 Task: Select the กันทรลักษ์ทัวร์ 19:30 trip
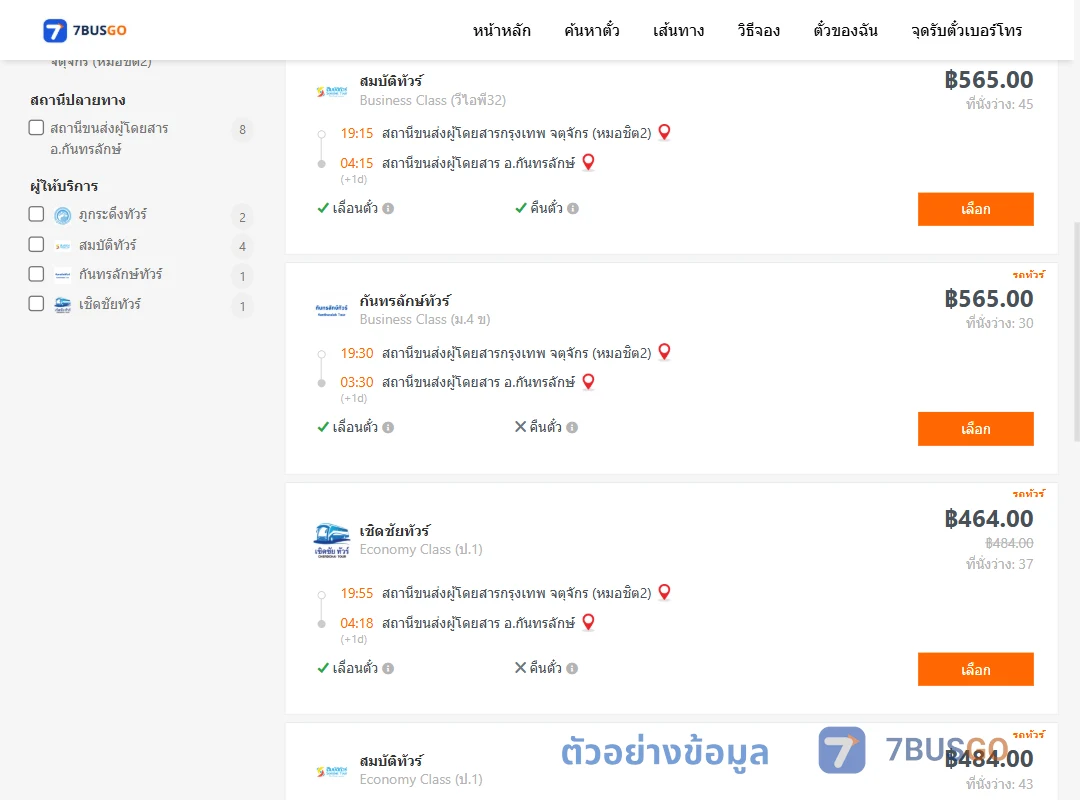(975, 429)
